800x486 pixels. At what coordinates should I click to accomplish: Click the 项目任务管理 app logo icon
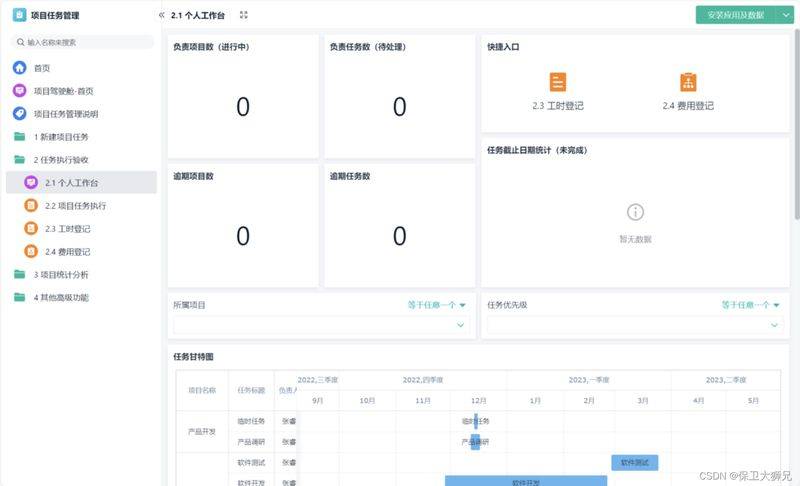click(x=19, y=15)
